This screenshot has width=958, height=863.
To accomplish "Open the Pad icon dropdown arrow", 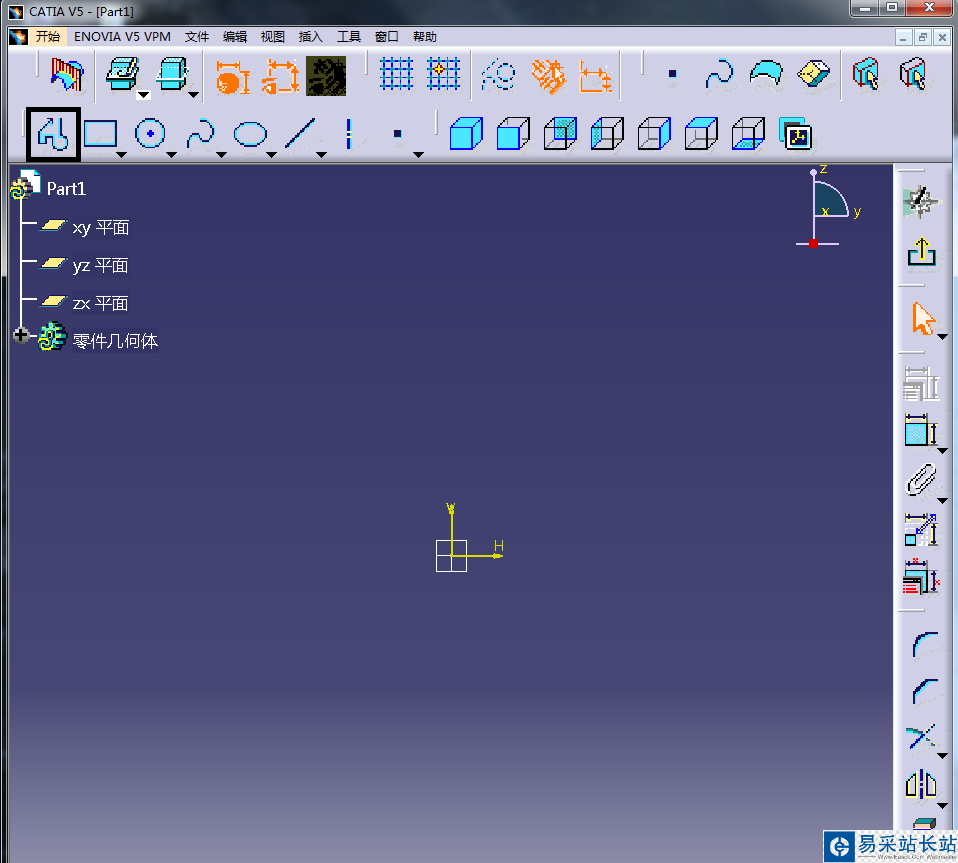I will click(x=144, y=95).
